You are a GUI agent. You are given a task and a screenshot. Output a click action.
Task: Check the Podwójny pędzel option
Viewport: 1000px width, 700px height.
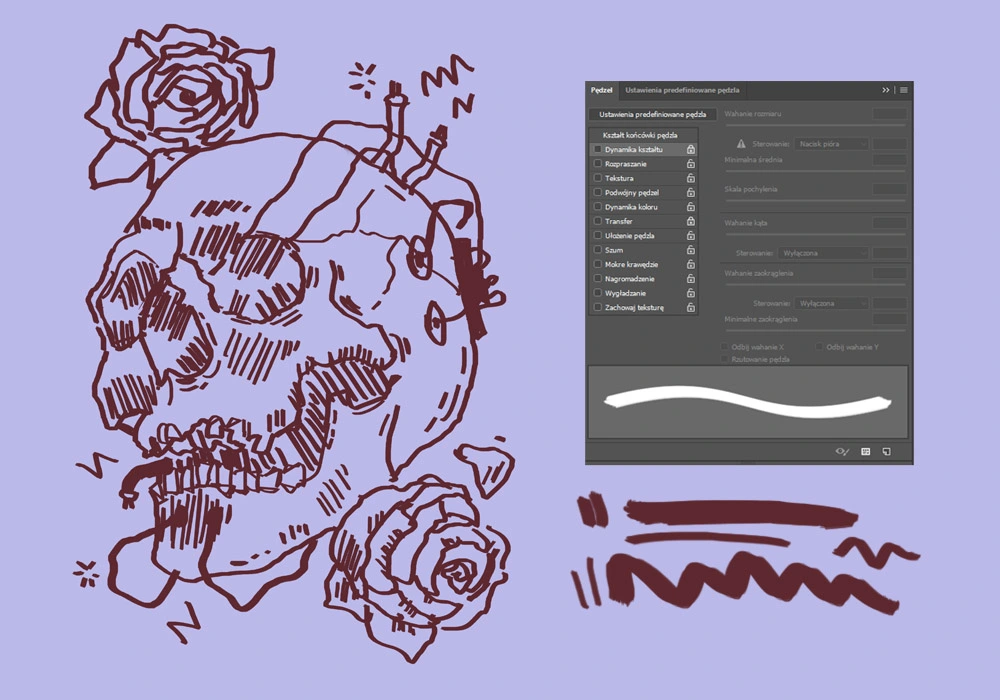coord(598,192)
